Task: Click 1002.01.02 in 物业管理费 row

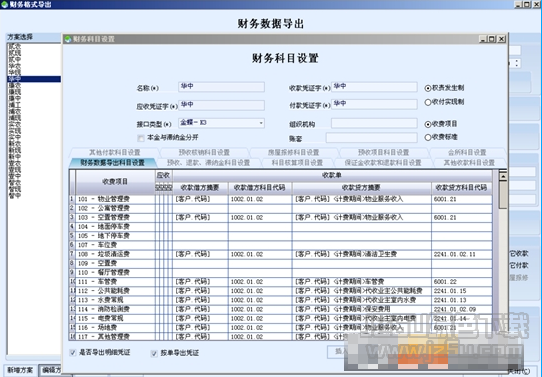Action: pos(246,199)
